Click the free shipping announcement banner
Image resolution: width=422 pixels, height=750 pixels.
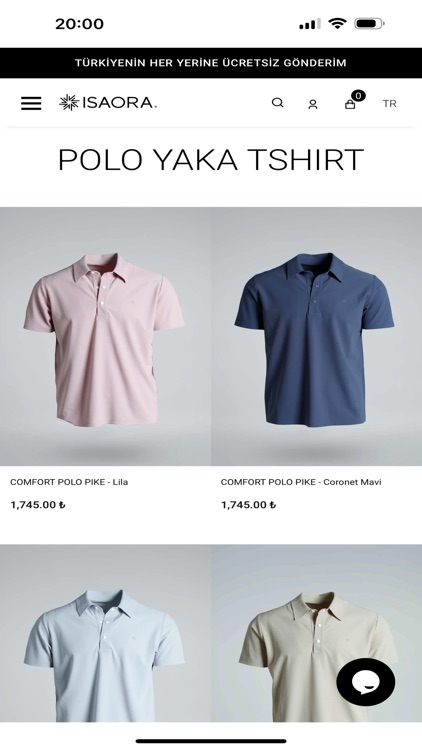211,63
